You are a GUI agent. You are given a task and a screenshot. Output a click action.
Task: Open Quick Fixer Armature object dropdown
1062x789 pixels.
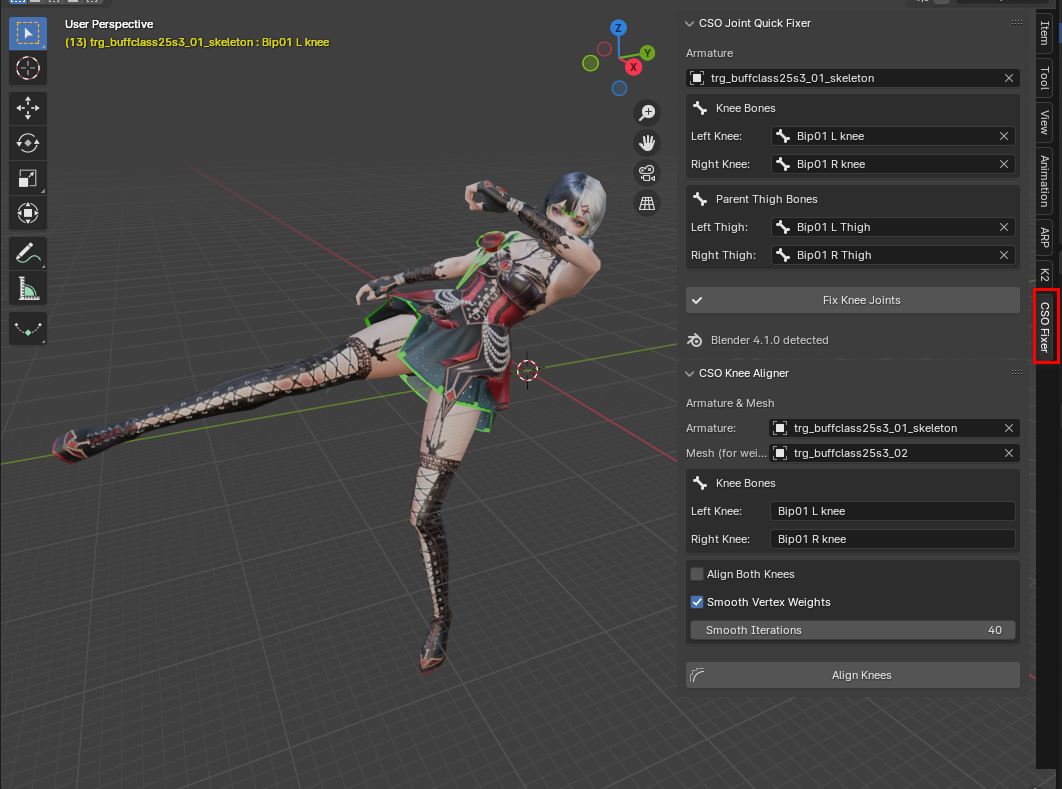point(853,79)
